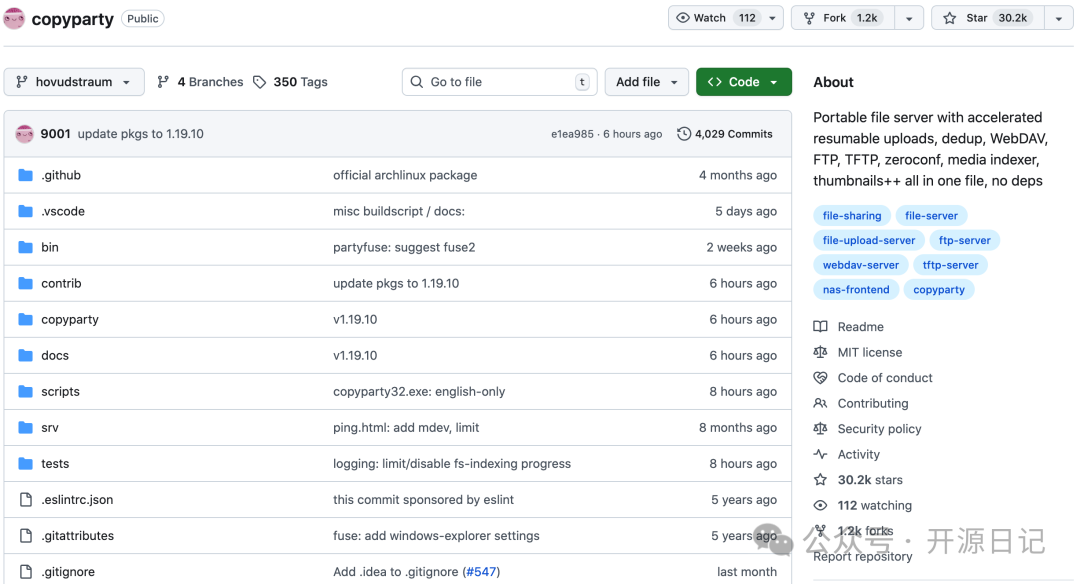The width and height of the screenshot is (1080, 584).
Task: Expand the Add file dropdown
Action: [x=647, y=82]
